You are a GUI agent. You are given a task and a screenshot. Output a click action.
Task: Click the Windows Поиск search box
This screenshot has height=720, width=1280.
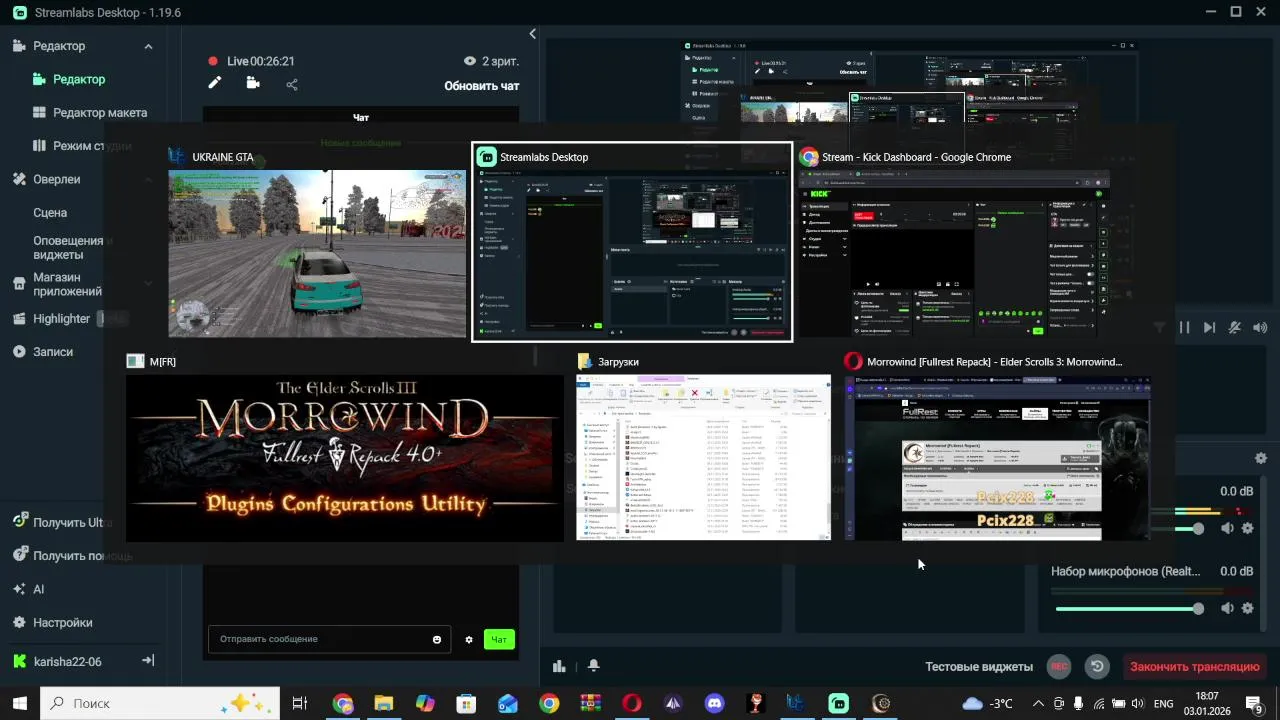click(160, 703)
